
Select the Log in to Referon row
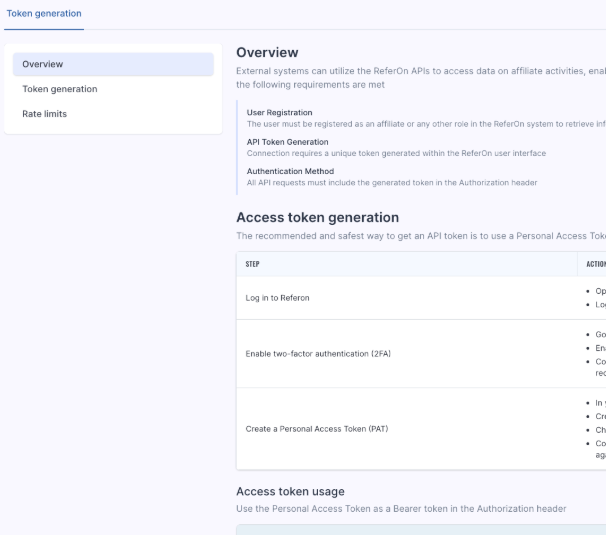[421, 298]
